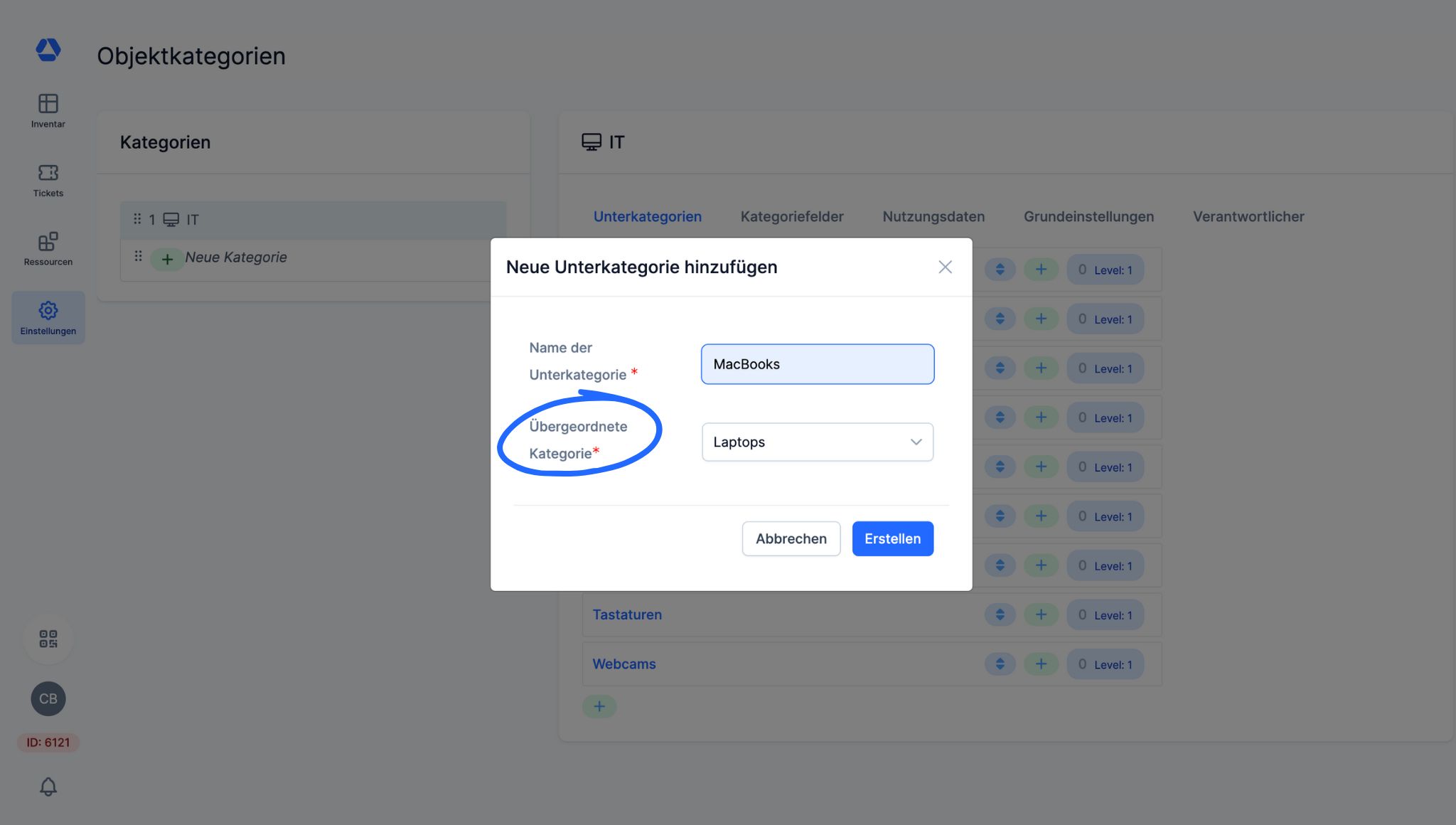Click the ID: 6121 badge

48,742
